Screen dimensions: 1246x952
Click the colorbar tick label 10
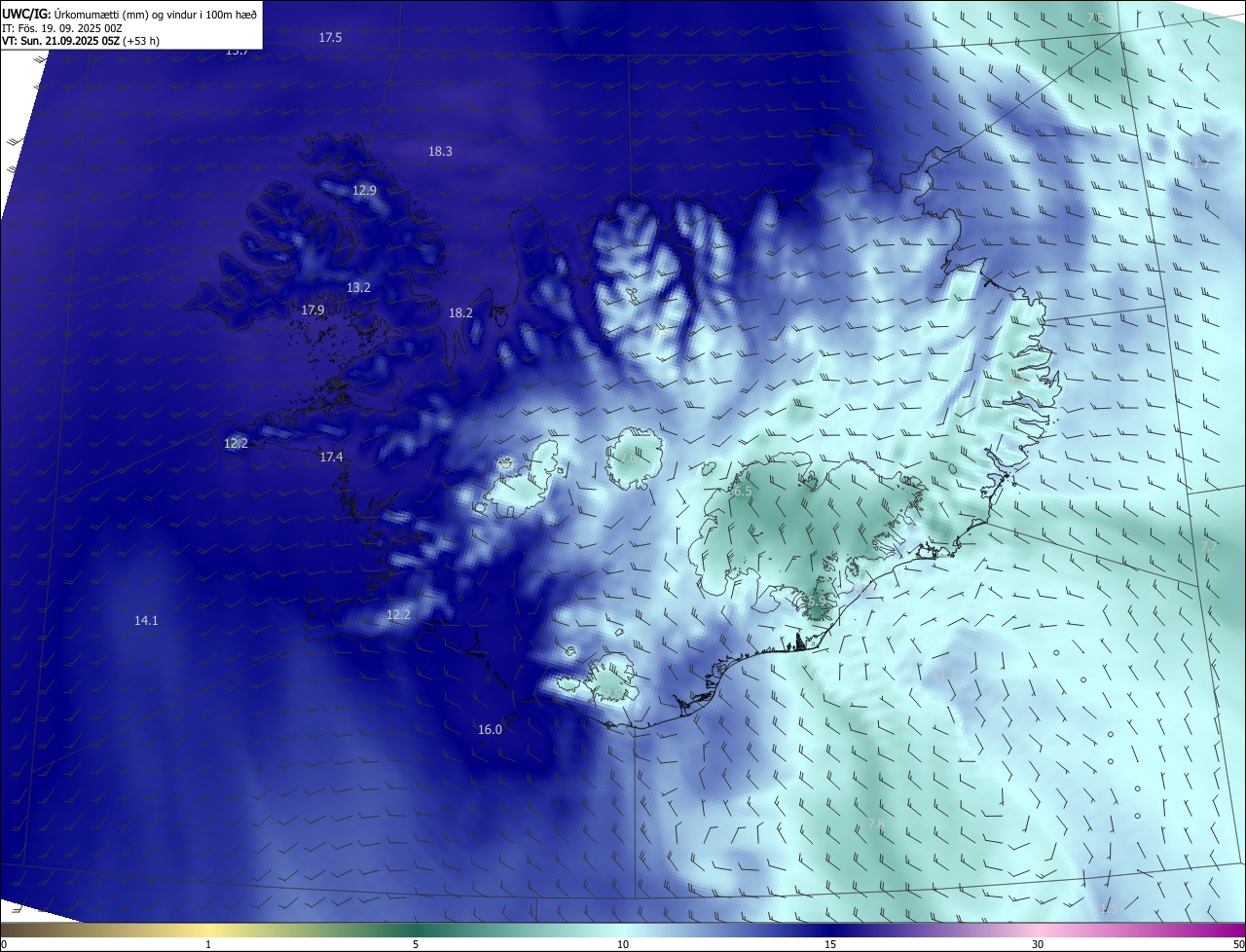(623, 944)
